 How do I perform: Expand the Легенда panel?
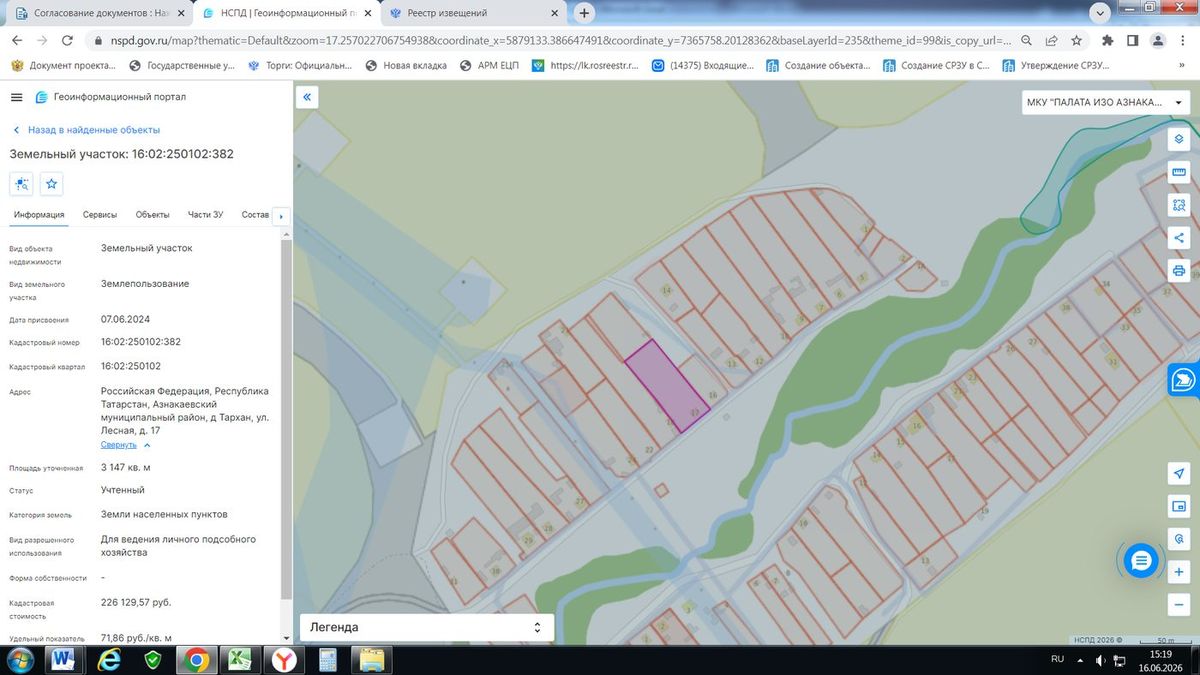tap(428, 627)
